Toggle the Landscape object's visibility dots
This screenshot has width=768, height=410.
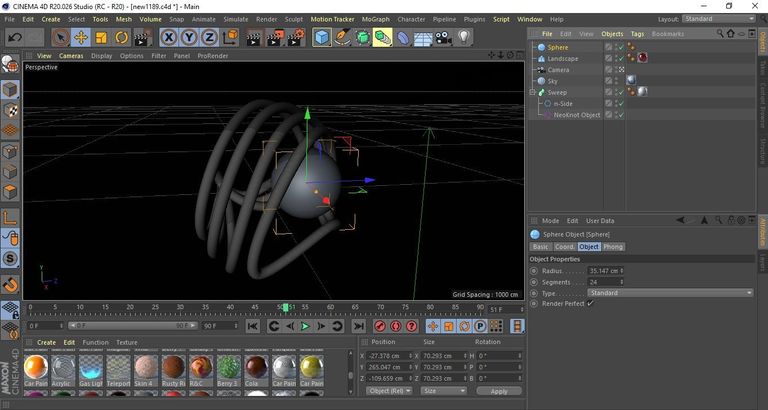615,59
